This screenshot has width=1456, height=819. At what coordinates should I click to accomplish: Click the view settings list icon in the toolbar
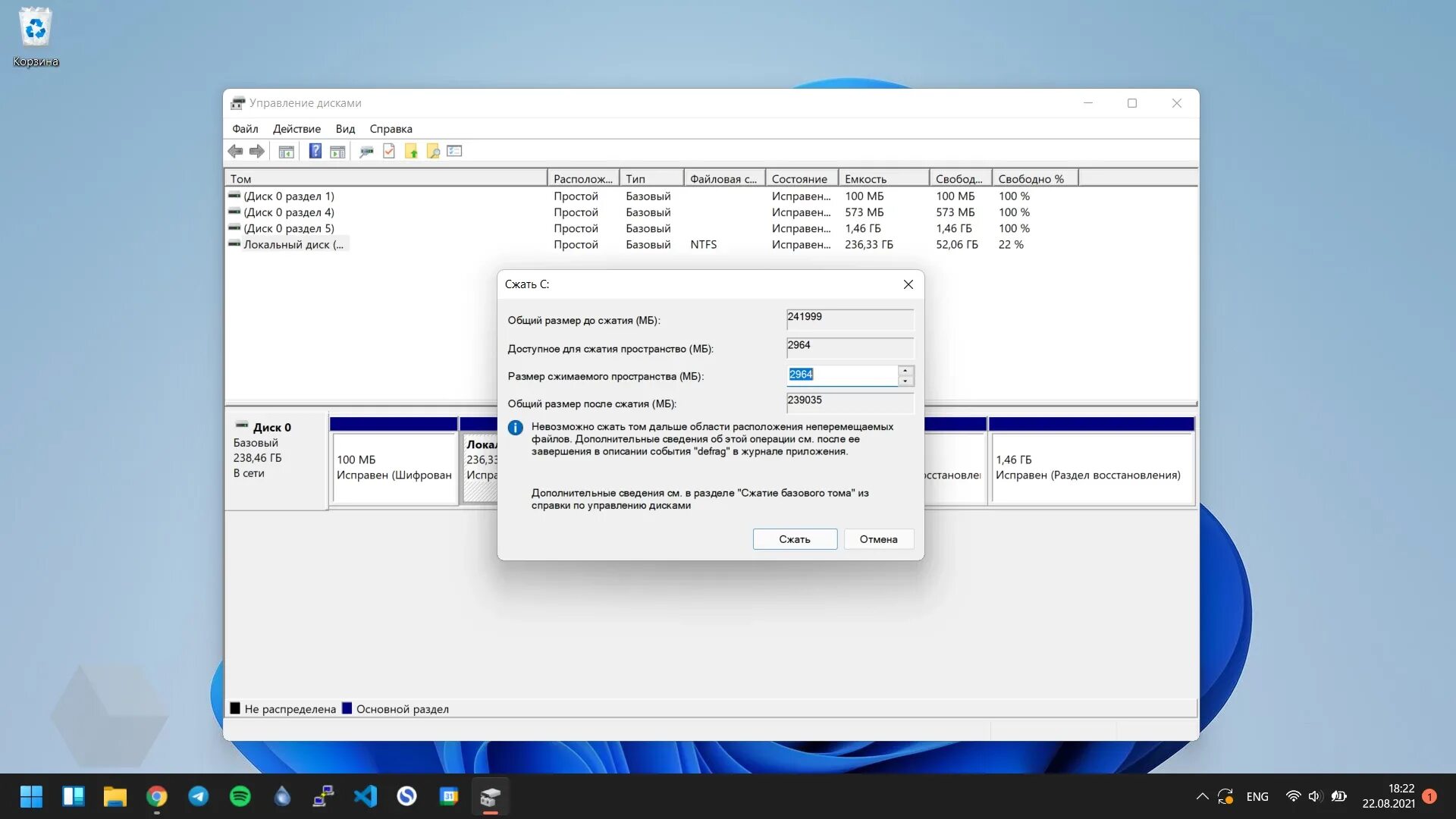(454, 151)
